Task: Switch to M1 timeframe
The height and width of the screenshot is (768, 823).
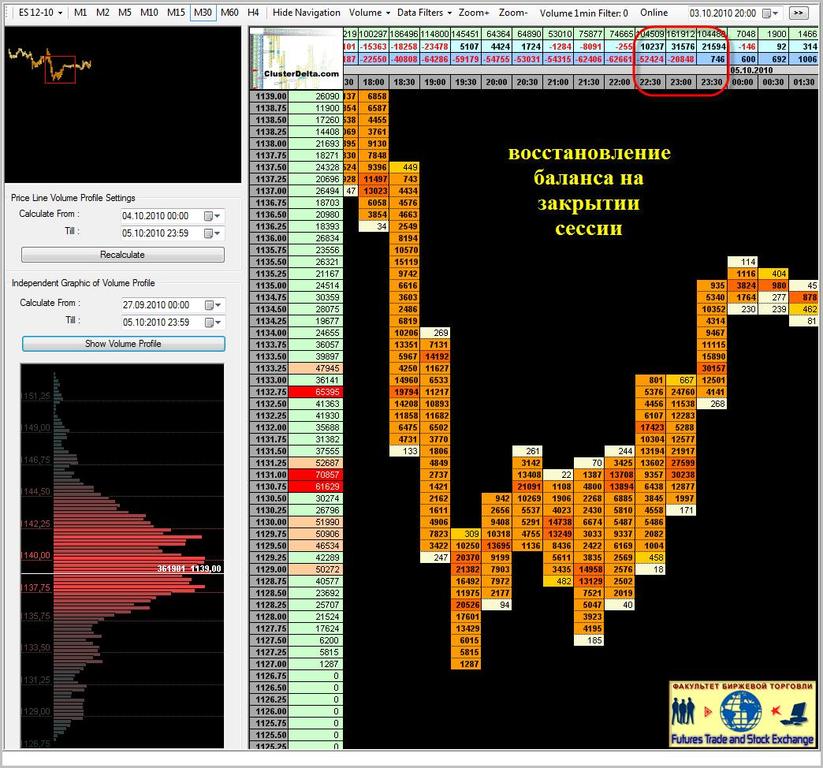Action: tap(80, 12)
